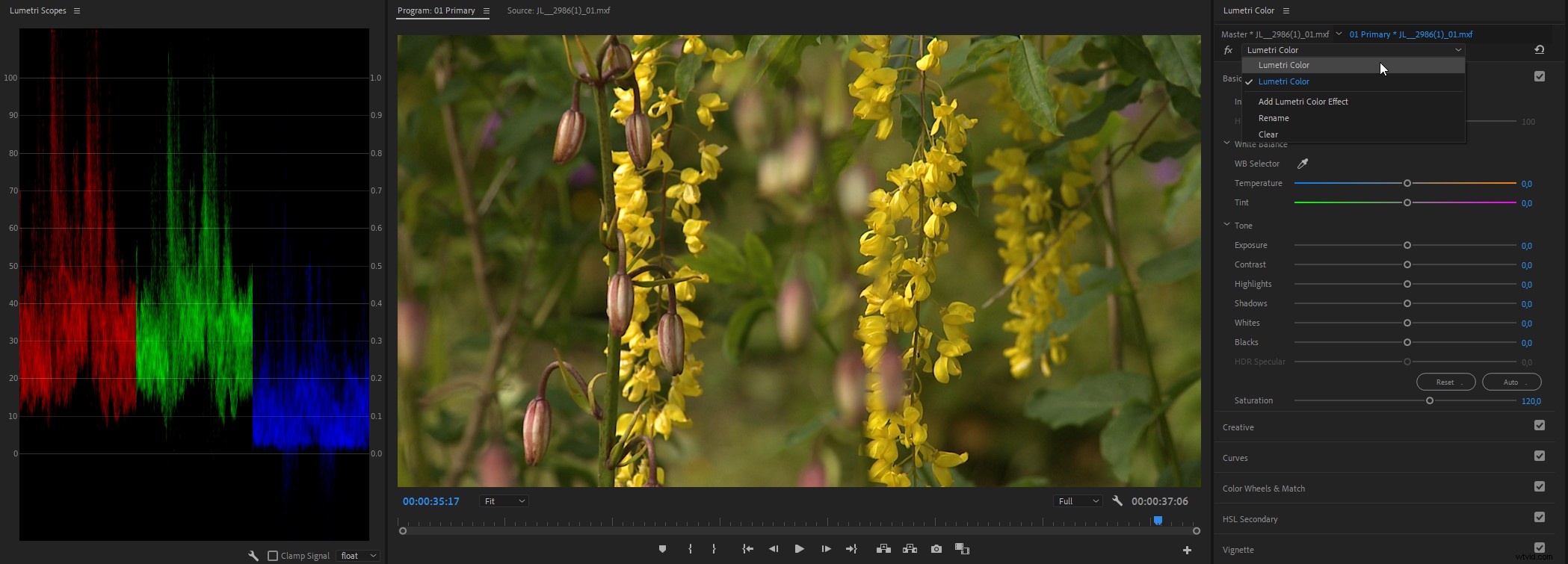Click the Mark Out bracket icon

[714, 549]
